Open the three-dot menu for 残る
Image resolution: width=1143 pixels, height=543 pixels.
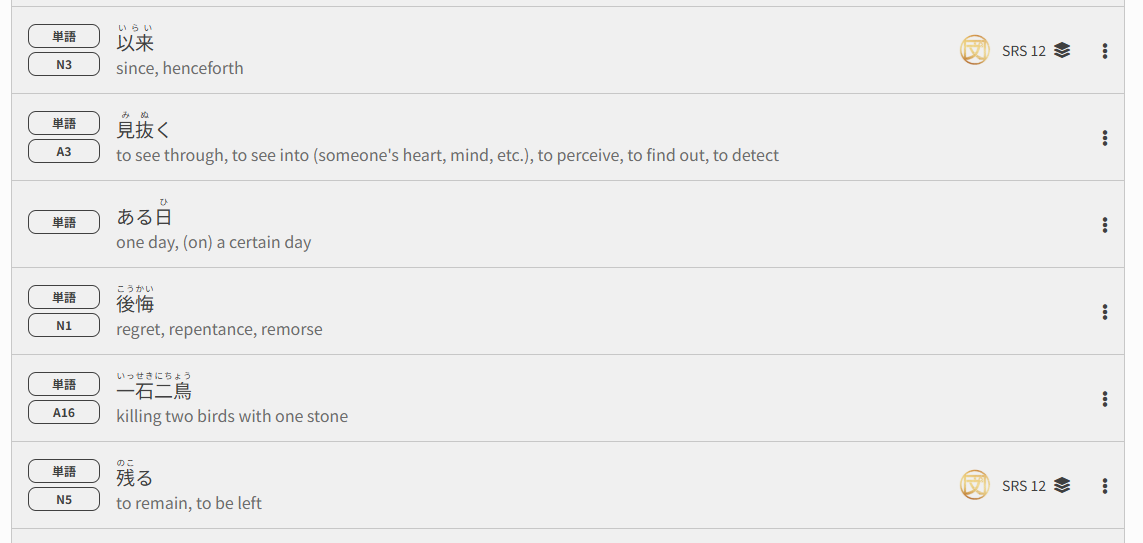coord(1105,485)
